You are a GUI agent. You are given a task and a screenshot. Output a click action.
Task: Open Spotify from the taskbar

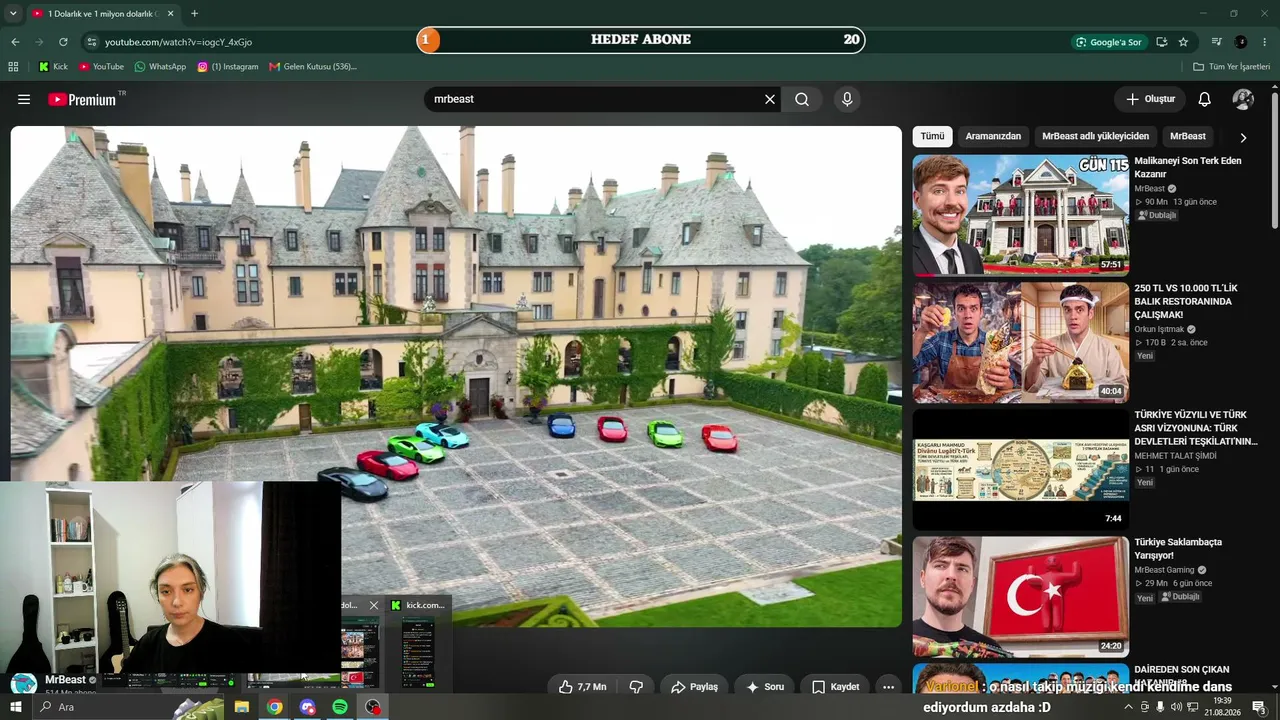340,707
